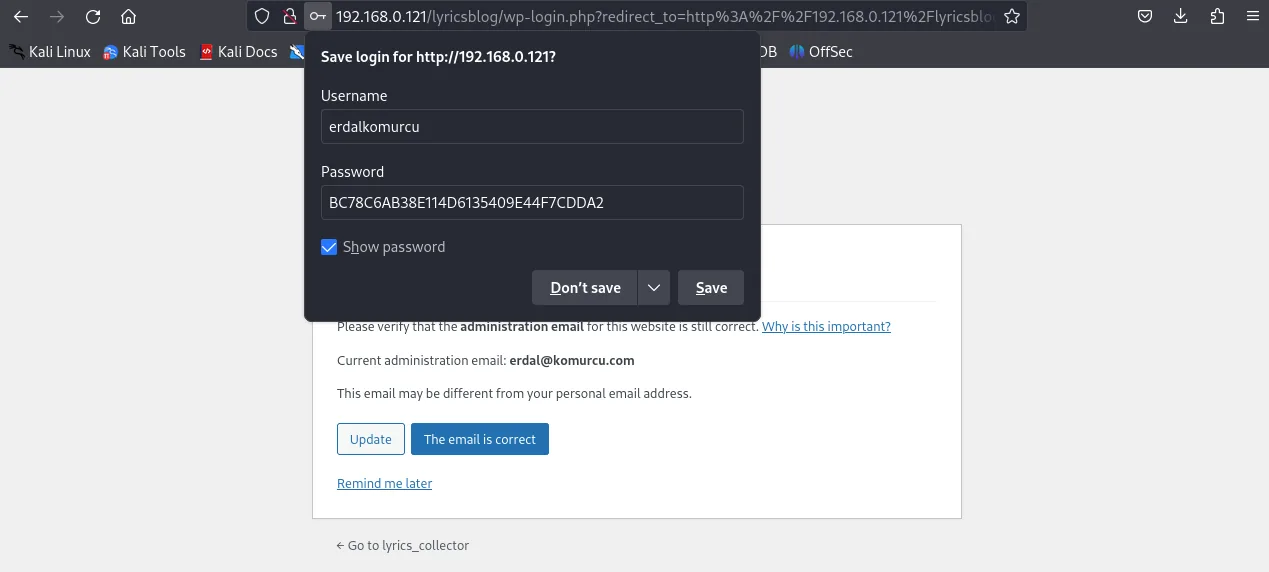This screenshot has width=1269, height=572.
Task: Click into the Password field
Action: pyautogui.click(x=532, y=203)
